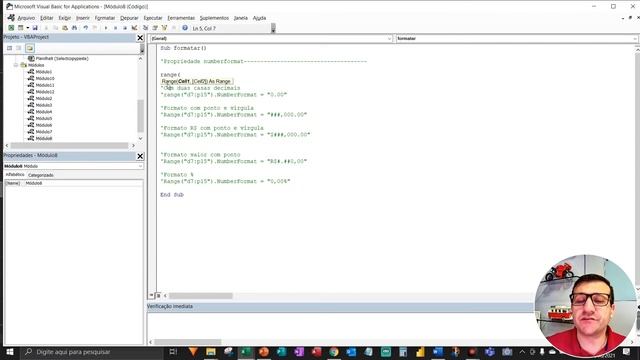
Task: Toggle Design Mode toolbar icon
Action: click(x=134, y=28)
